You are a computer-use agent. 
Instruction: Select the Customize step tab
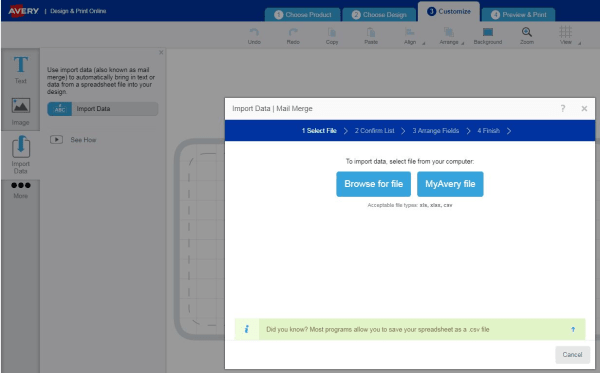point(449,11)
